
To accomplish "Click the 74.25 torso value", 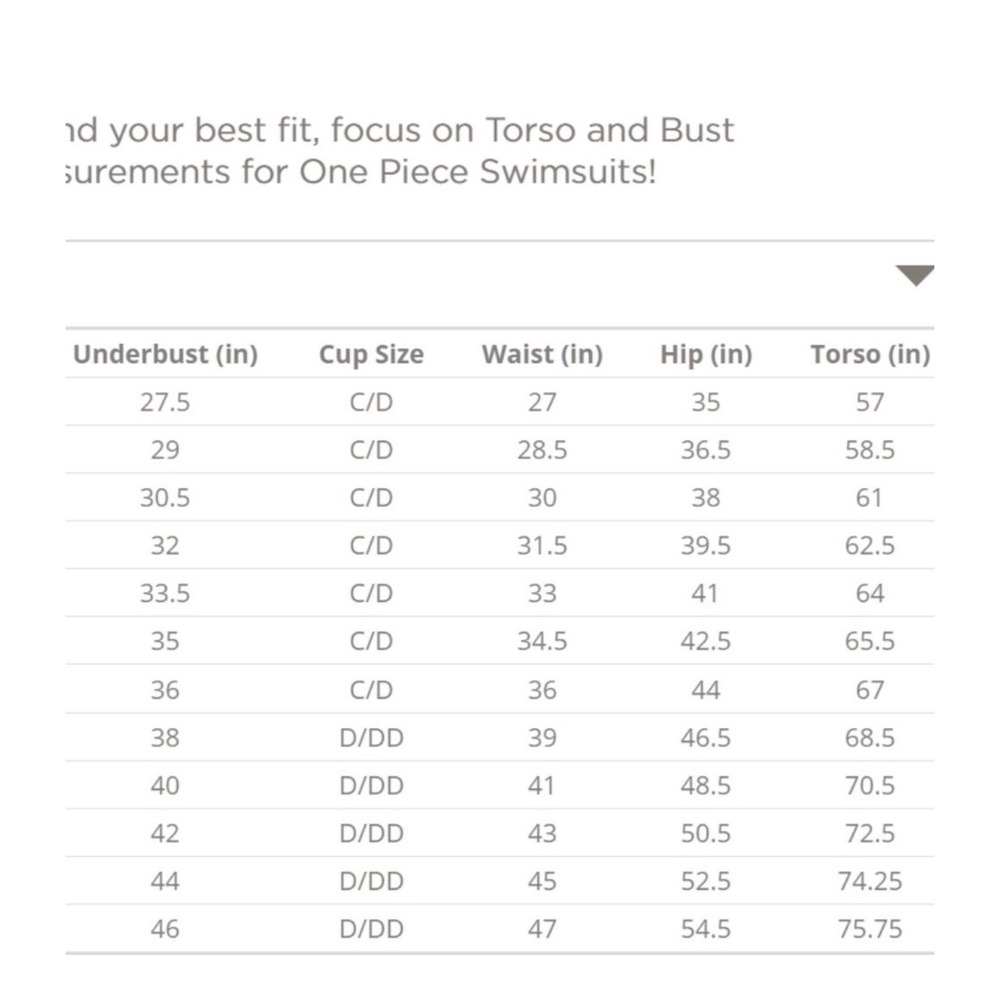I will (870, 881).
